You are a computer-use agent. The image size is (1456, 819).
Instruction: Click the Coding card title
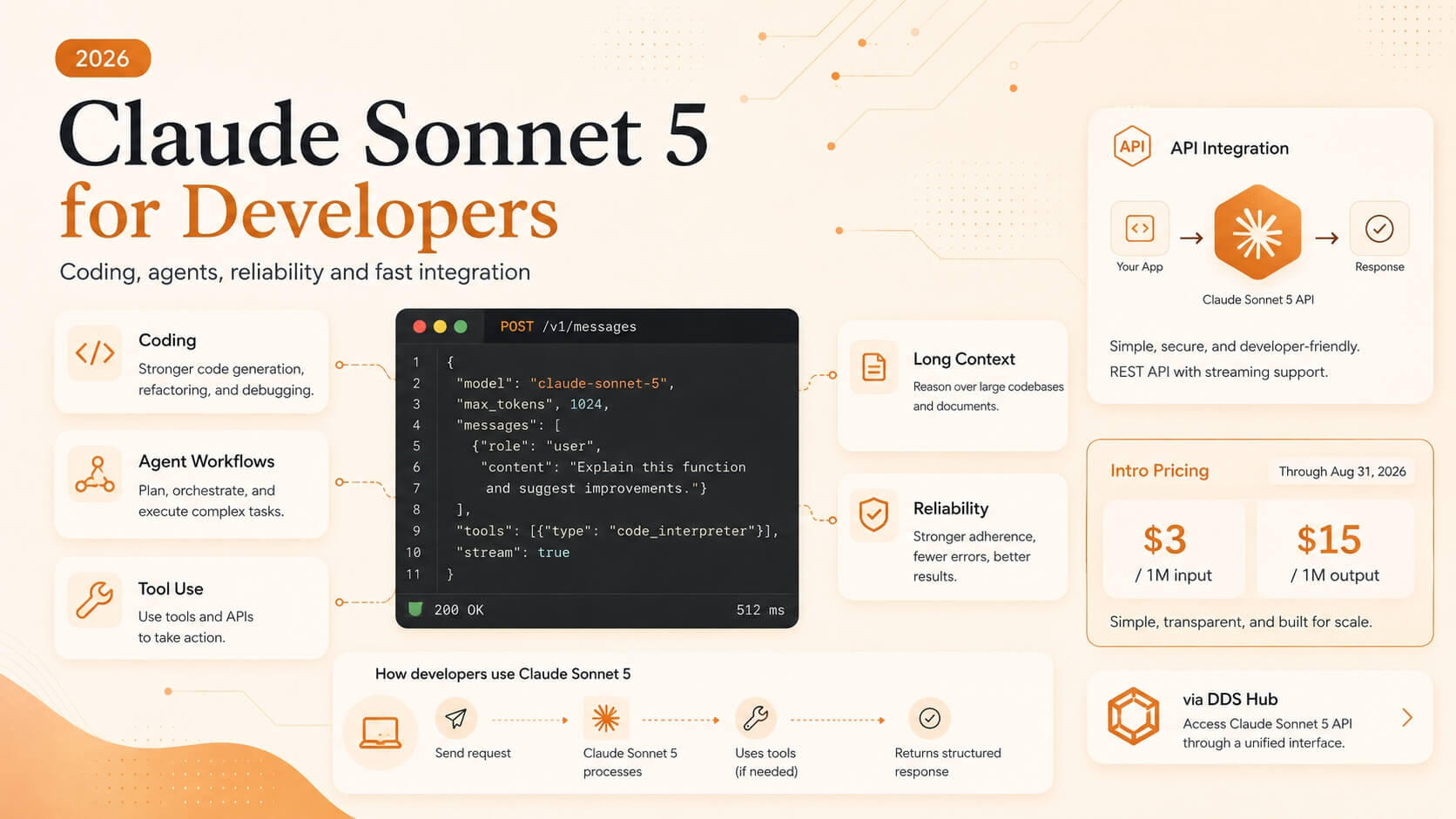(x=167, y=340)
